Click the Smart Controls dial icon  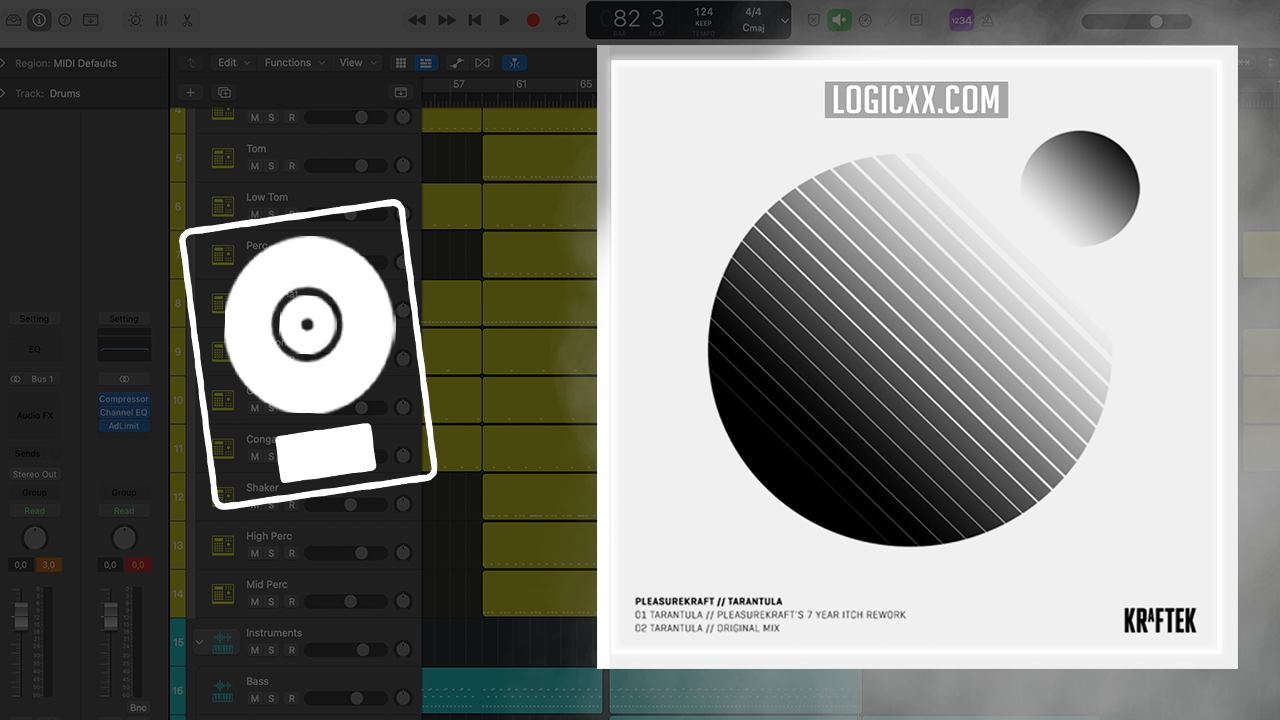pyautogui.click(x=135, y=20)
